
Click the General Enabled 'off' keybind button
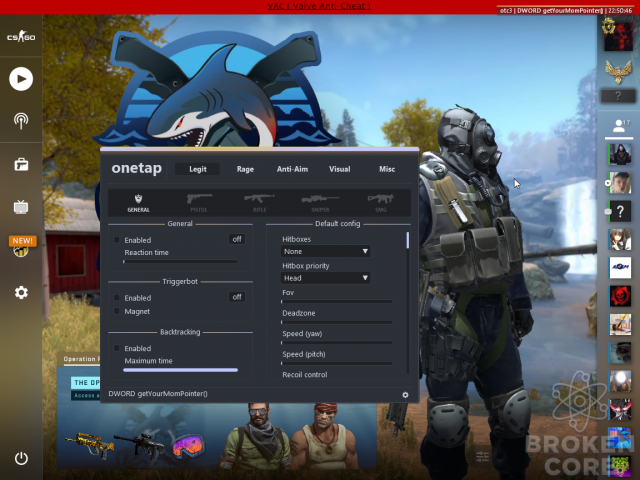(x=237, y=239)
